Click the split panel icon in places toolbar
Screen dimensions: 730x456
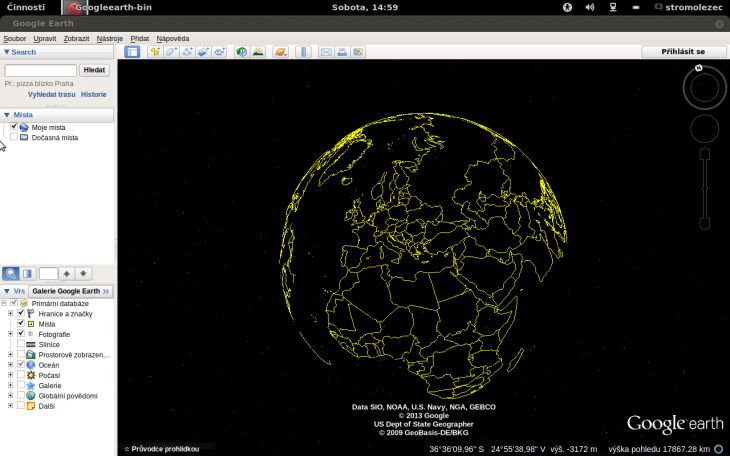pos(27,273)
